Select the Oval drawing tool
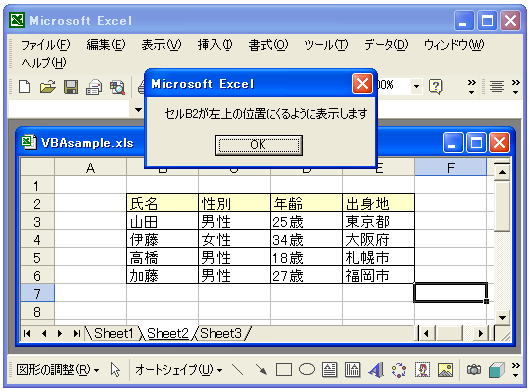Screen dimensions: 531x392 [x=307, y=369]
